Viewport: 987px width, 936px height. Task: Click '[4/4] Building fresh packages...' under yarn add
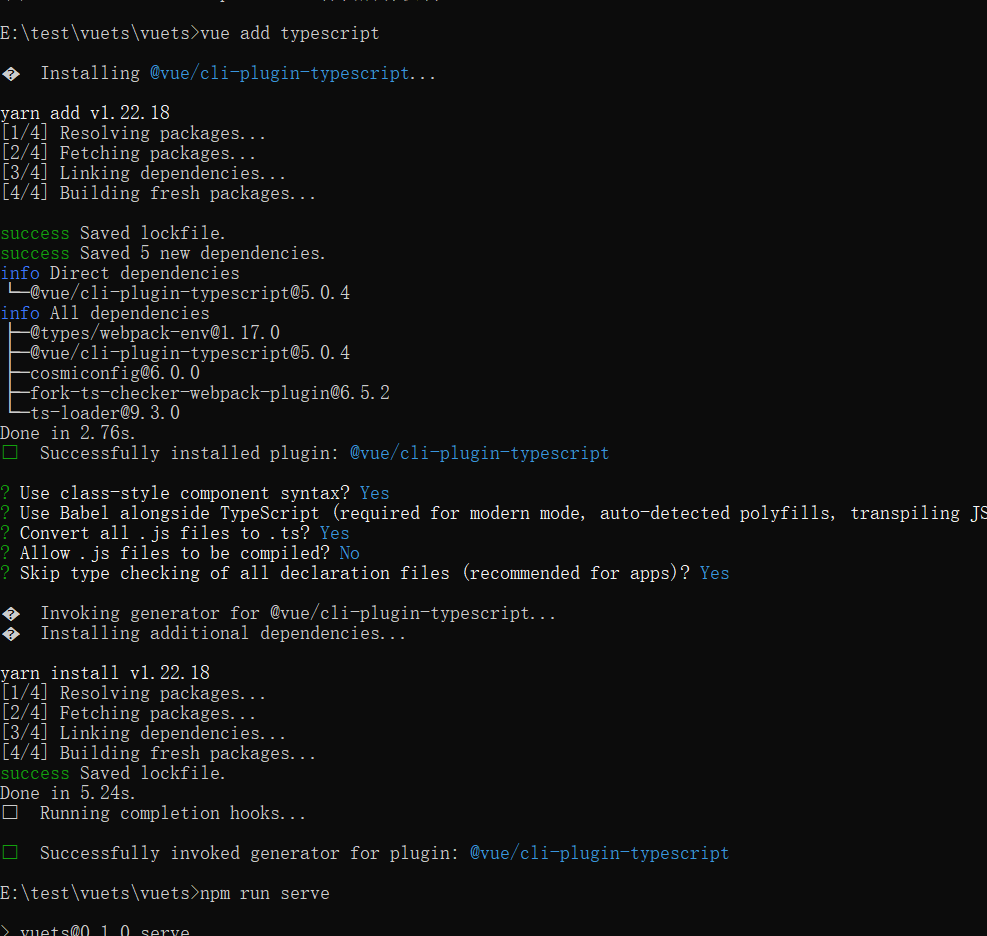click(x=158, y=193)
